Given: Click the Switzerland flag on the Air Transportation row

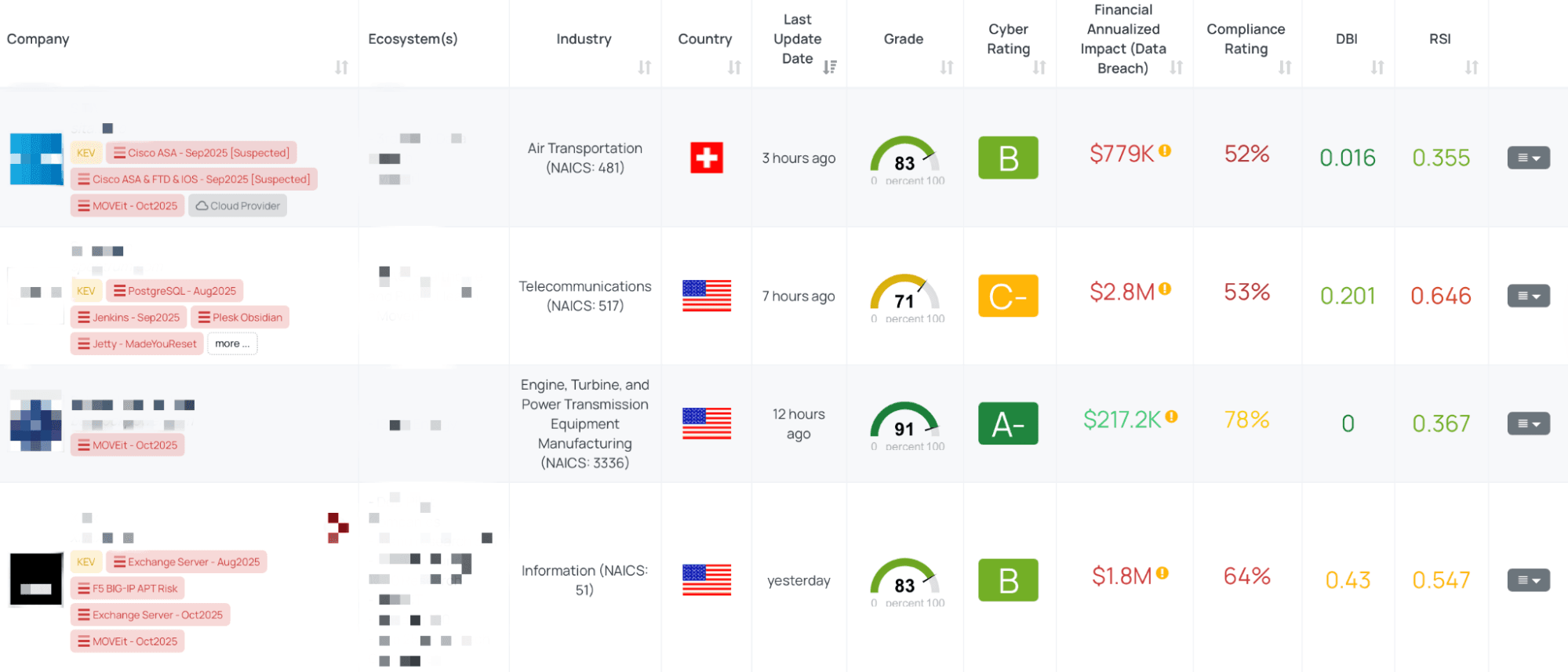Looking at the screenshot, I should (707, 157).
